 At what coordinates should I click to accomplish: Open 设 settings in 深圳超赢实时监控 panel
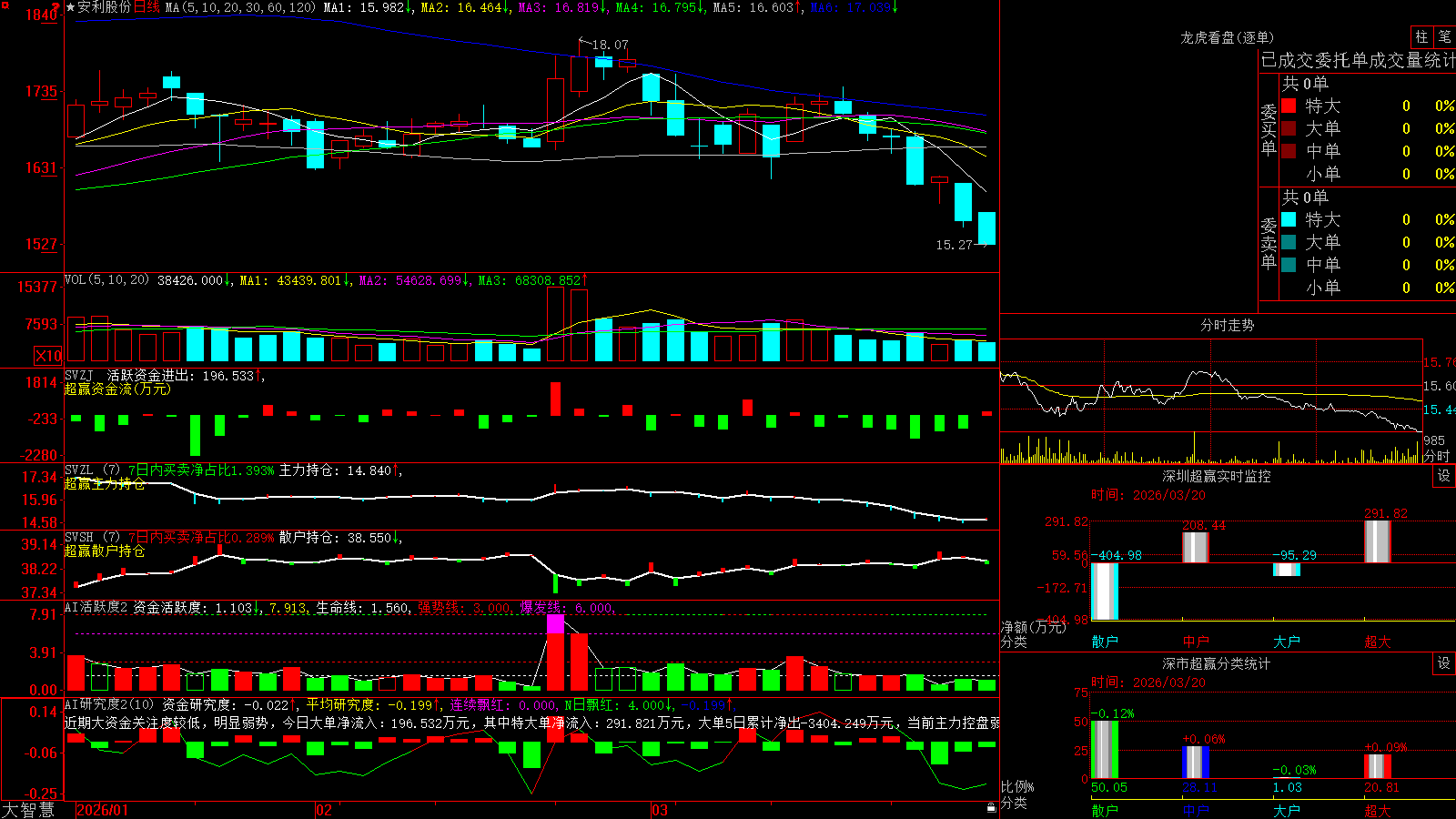click(1444, 476)
